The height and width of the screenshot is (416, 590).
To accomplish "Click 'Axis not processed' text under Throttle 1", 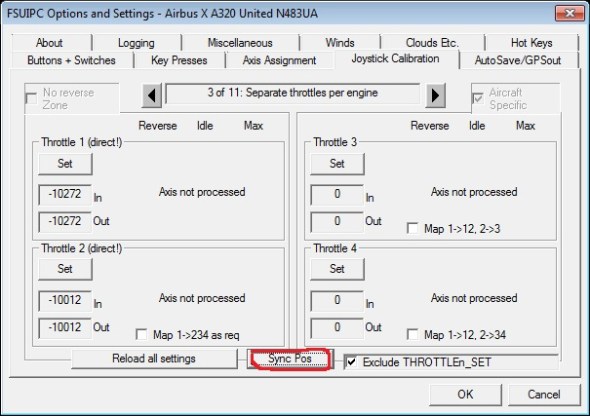I will click(x=202, y=192).
